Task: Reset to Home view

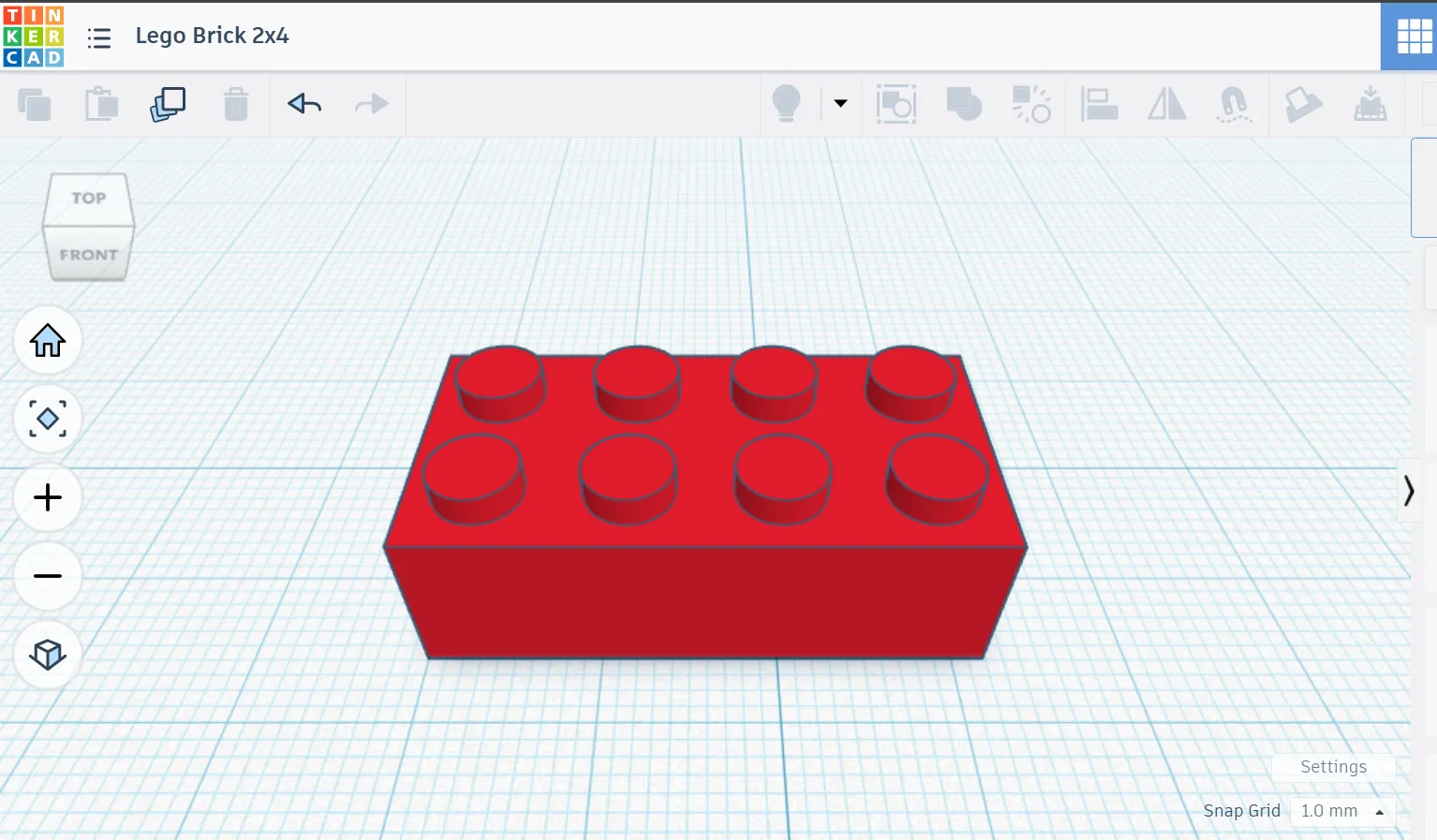Action: click(x=48, y=340)
